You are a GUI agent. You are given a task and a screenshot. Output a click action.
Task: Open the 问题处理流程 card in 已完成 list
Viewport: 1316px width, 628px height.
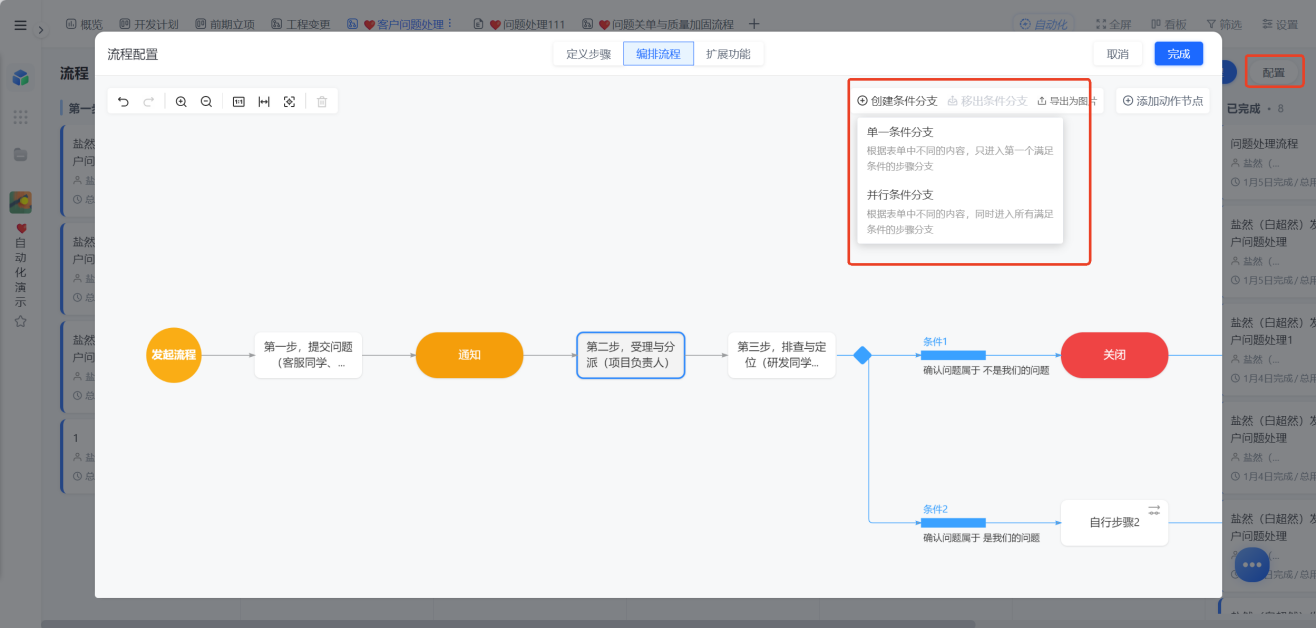click(x=1269, y=162)
